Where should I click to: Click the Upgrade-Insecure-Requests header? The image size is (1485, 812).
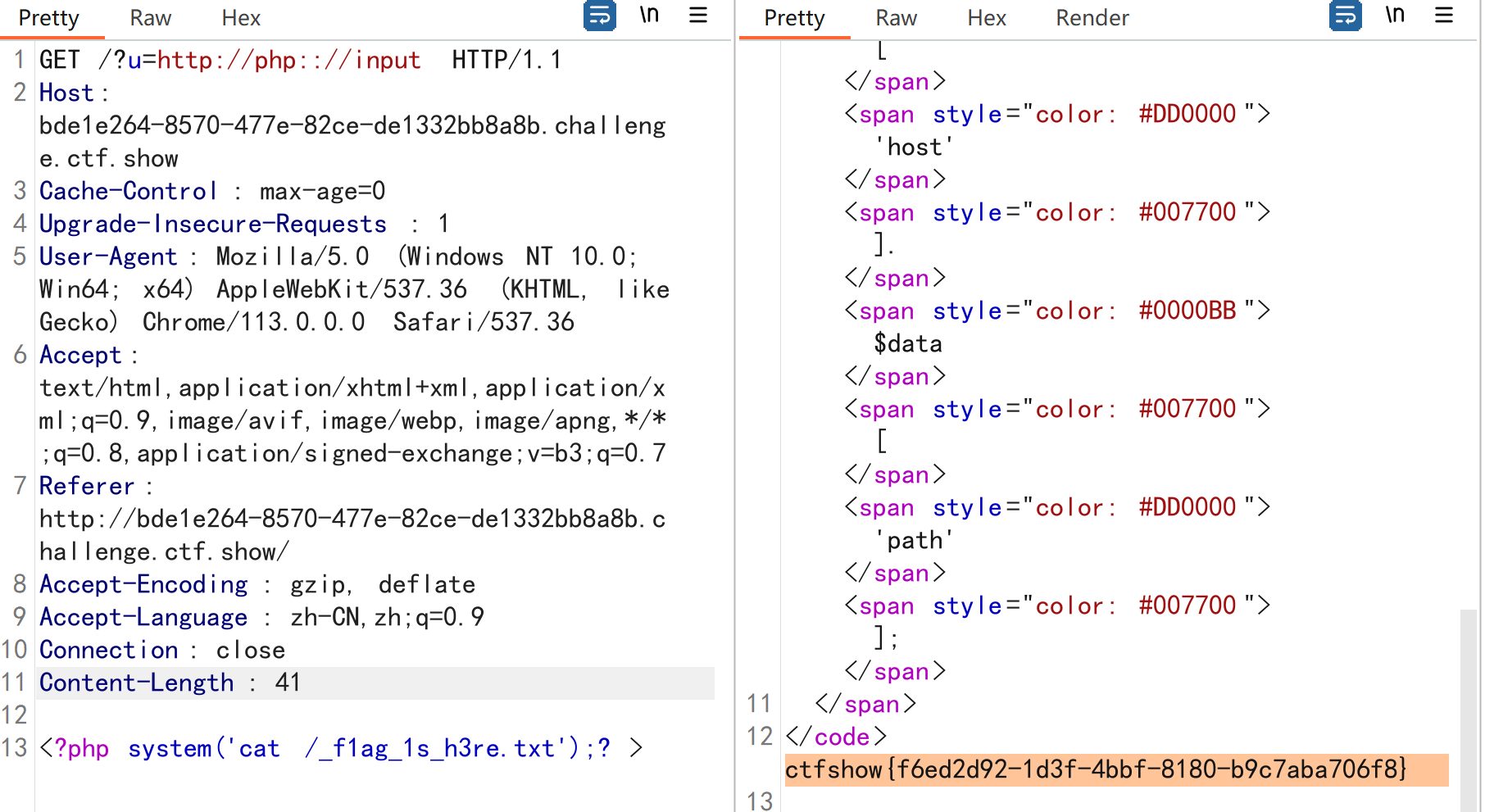click(244, 225)
